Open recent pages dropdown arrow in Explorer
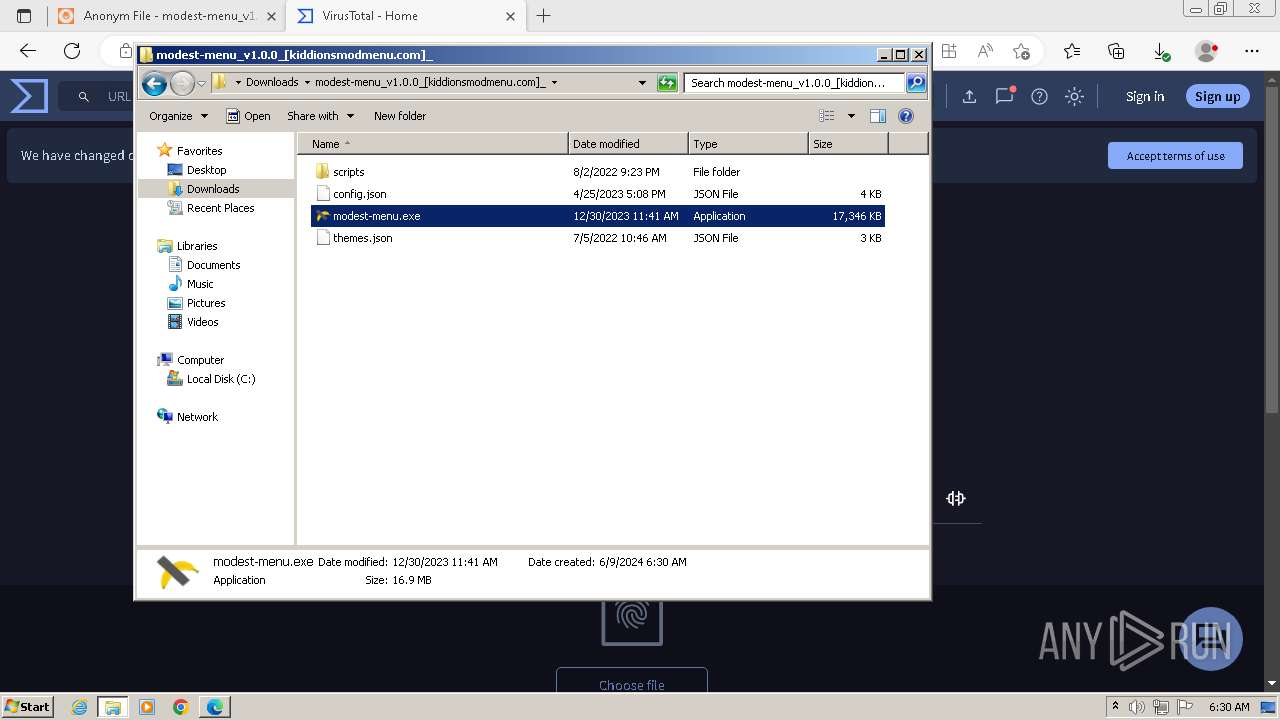 (201, 83)
